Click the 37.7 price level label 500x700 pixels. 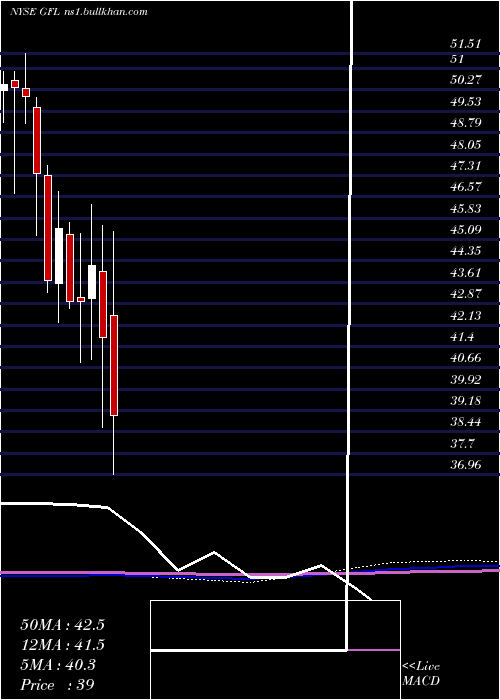point(463,444)
